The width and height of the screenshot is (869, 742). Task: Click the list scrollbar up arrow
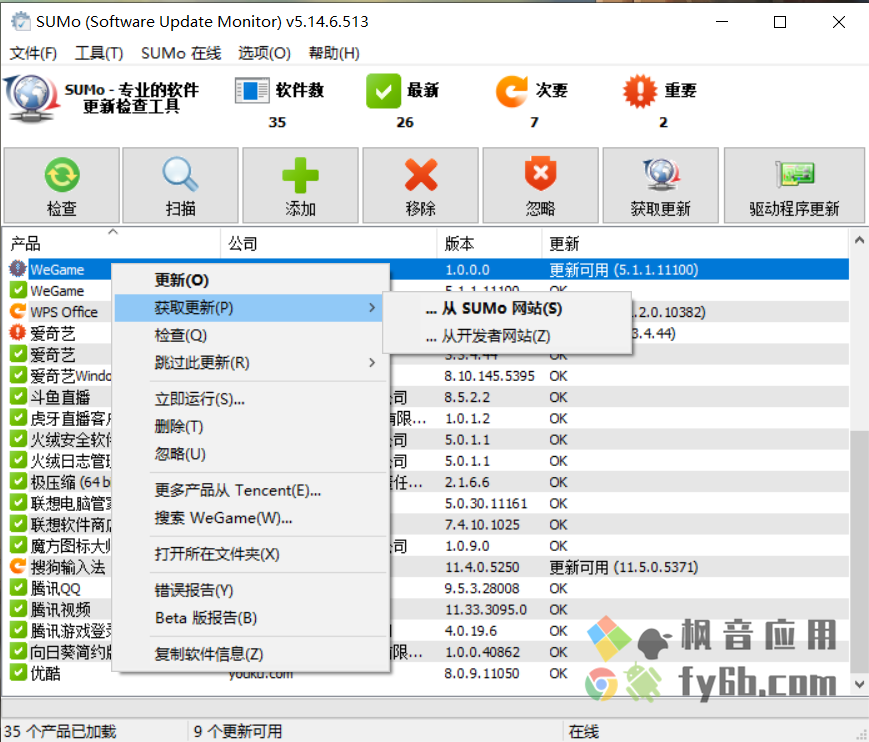pyautogui.click(x=858, y=240)
